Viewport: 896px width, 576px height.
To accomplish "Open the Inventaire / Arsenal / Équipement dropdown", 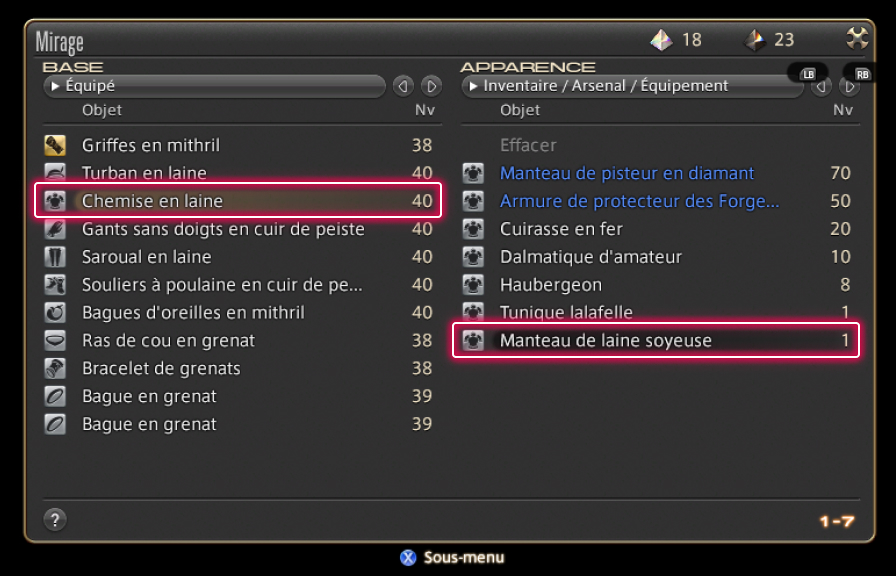I will click(x=632, y=86).
